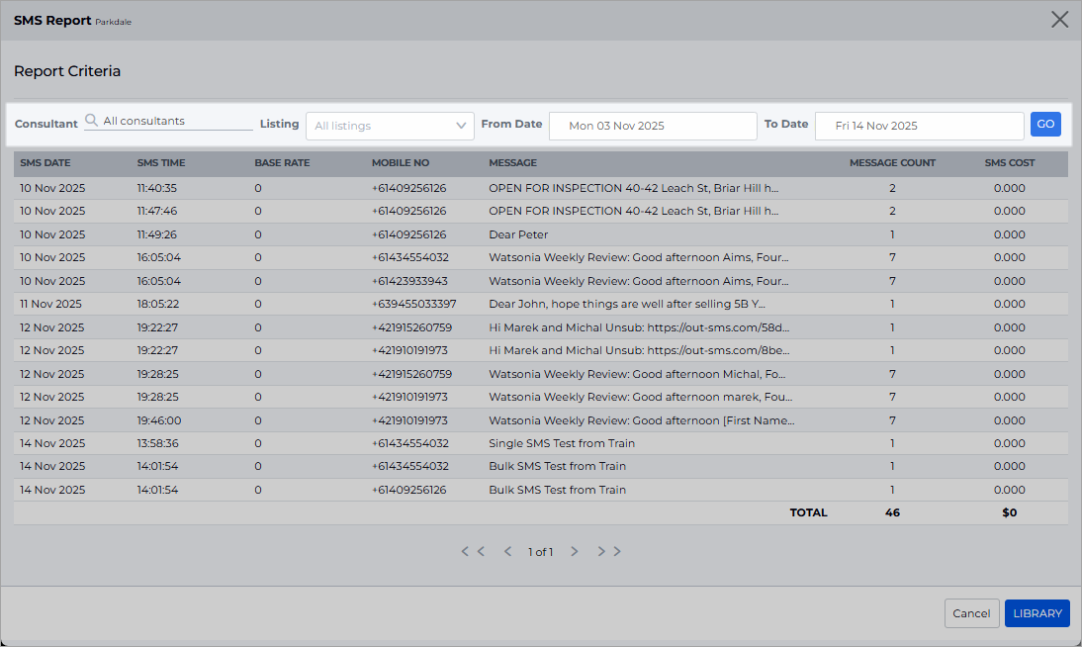This screenshot has width=1082, height=647.
Task: Click the BASE RATE column header
Action: click(x=282, y=163)
